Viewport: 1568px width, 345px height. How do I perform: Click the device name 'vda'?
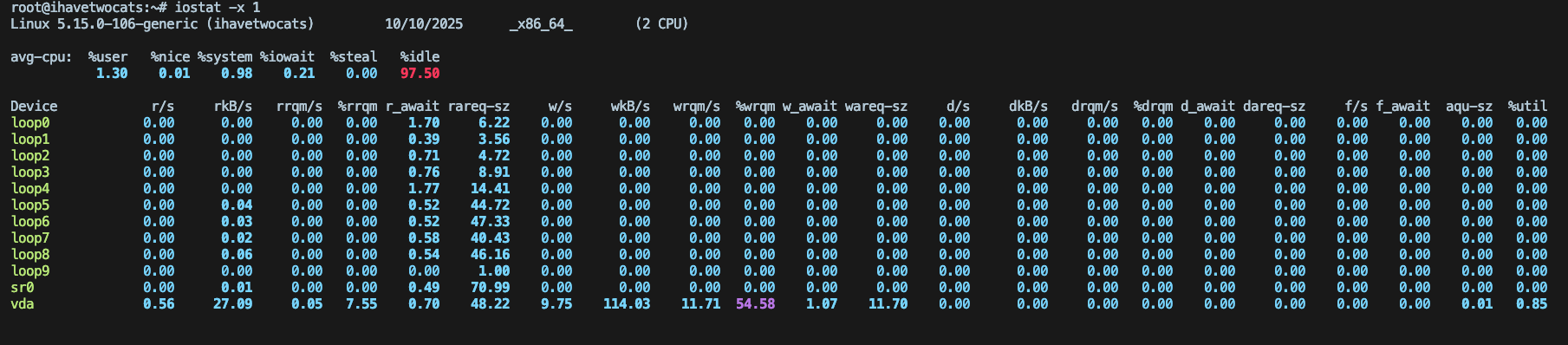pos(23,304)
